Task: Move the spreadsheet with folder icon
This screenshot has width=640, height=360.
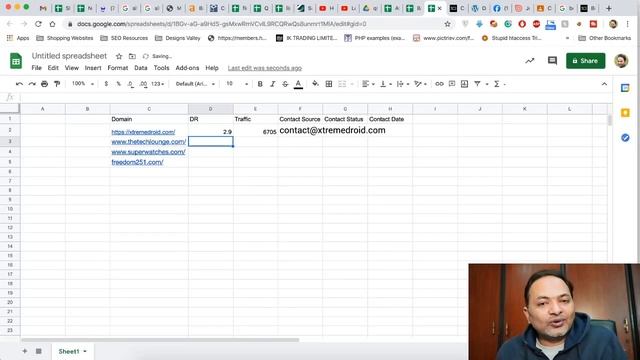Action: (132, 56)
